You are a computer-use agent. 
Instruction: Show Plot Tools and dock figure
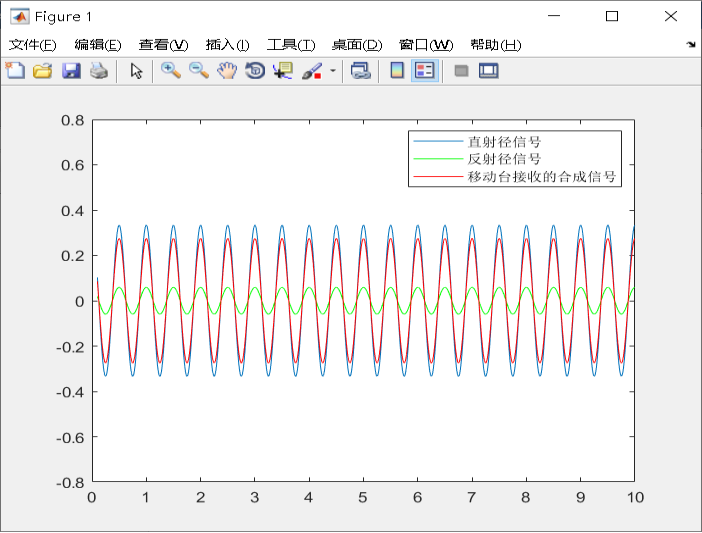point(488,71)
